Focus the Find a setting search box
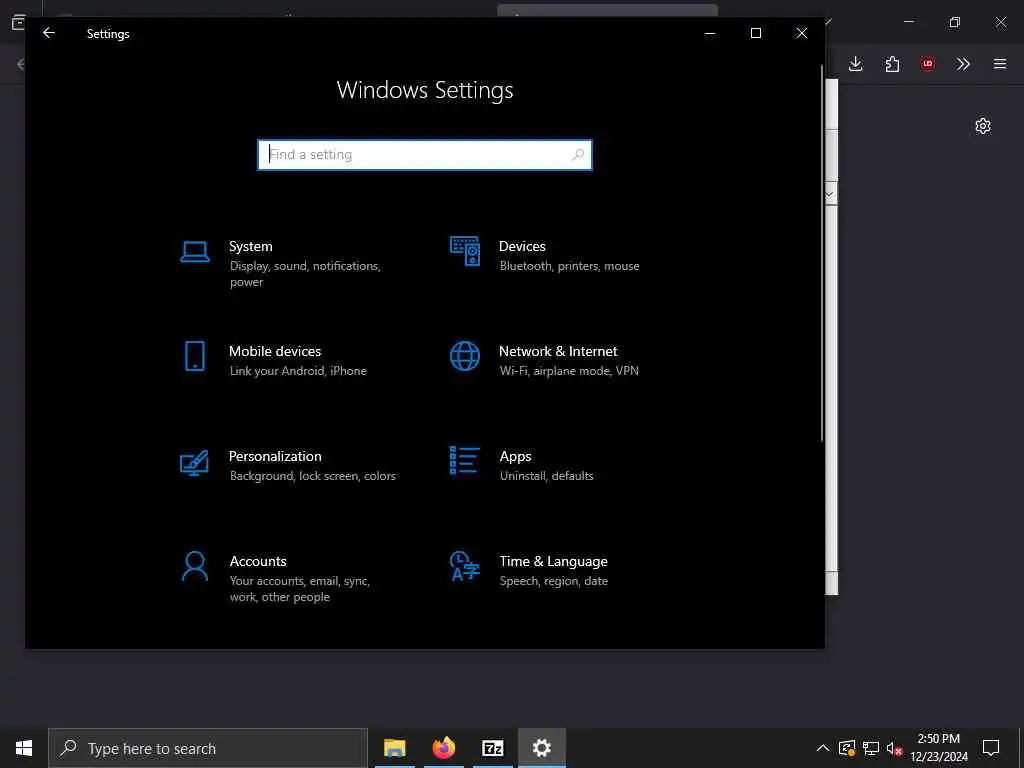The width and height of the screenshot is (1024, 768). click(425, 155)
